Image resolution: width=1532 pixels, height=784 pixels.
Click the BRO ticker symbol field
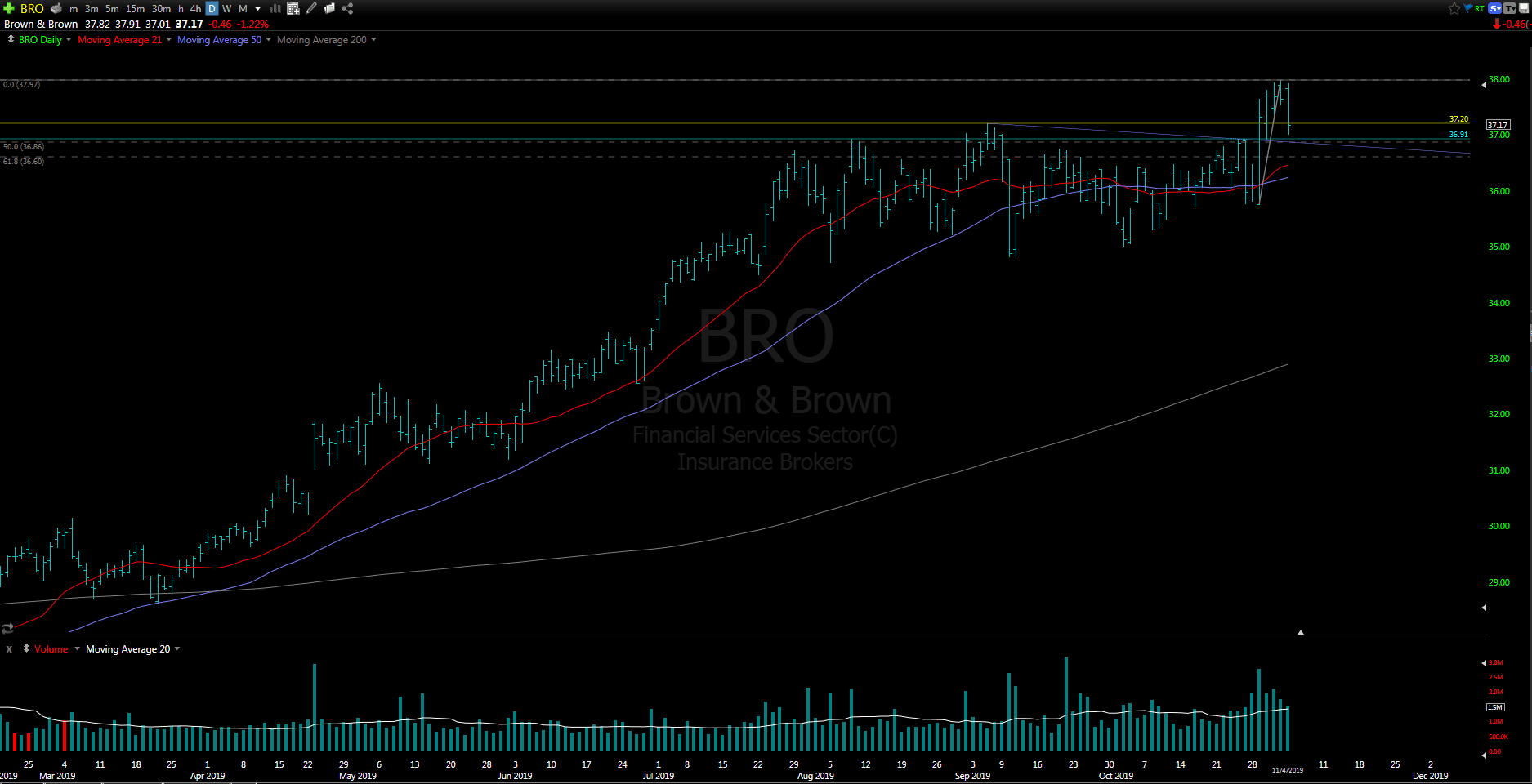(32, 8)
